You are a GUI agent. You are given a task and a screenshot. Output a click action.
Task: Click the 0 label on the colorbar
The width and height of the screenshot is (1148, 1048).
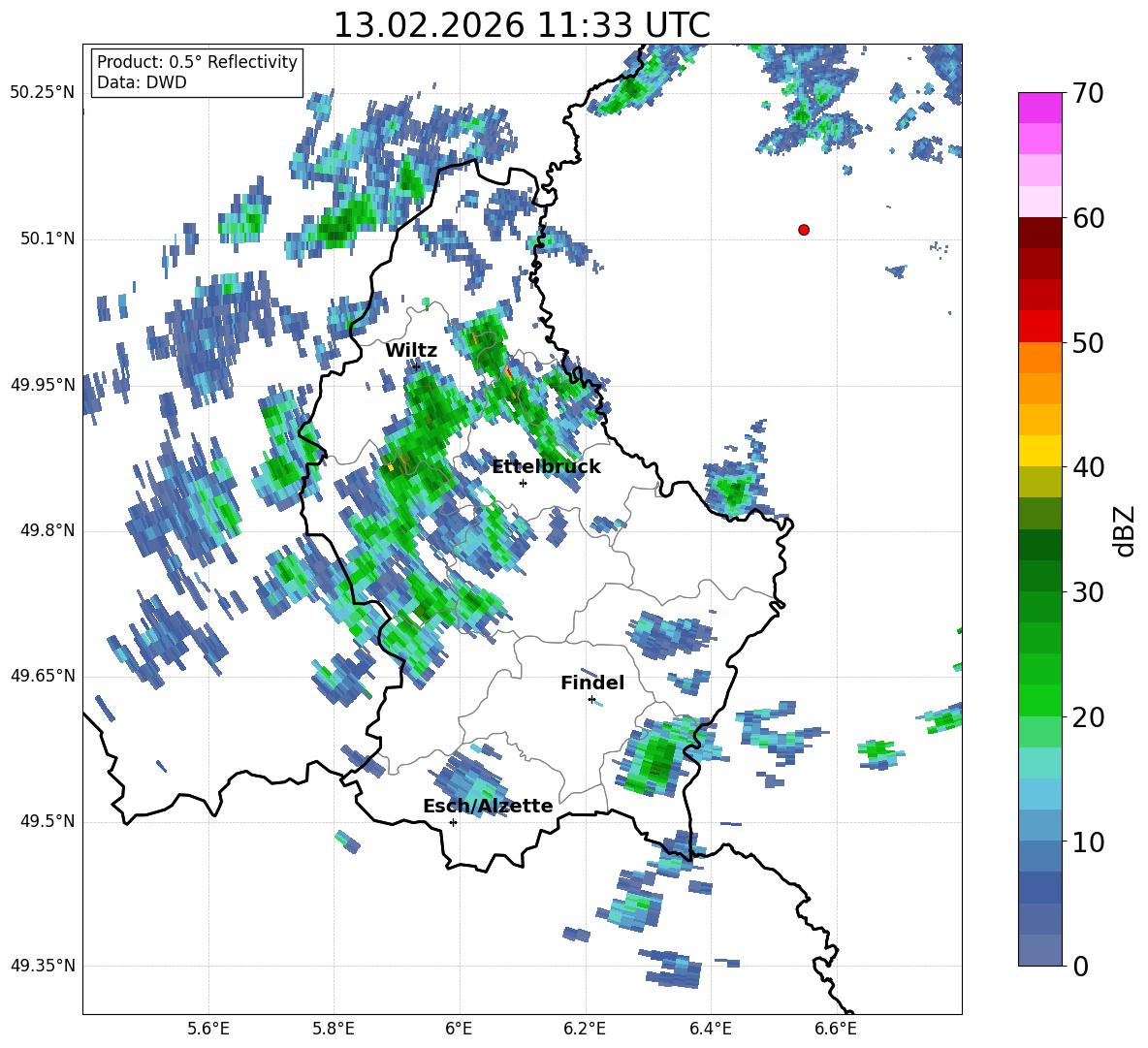point(1080,966)
